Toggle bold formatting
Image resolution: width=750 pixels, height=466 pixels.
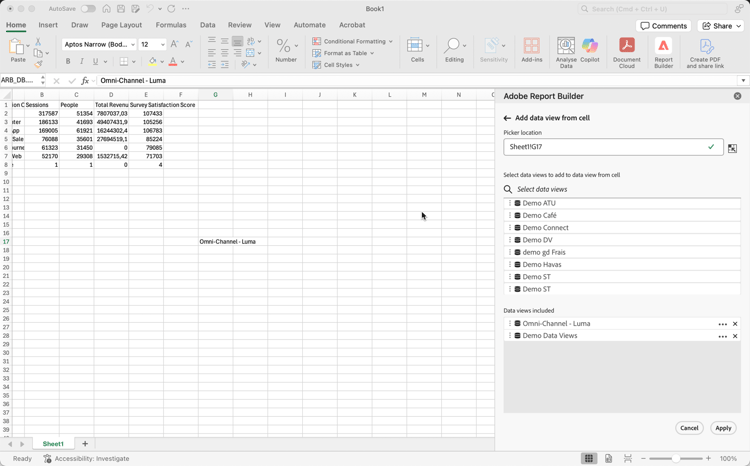68,61
